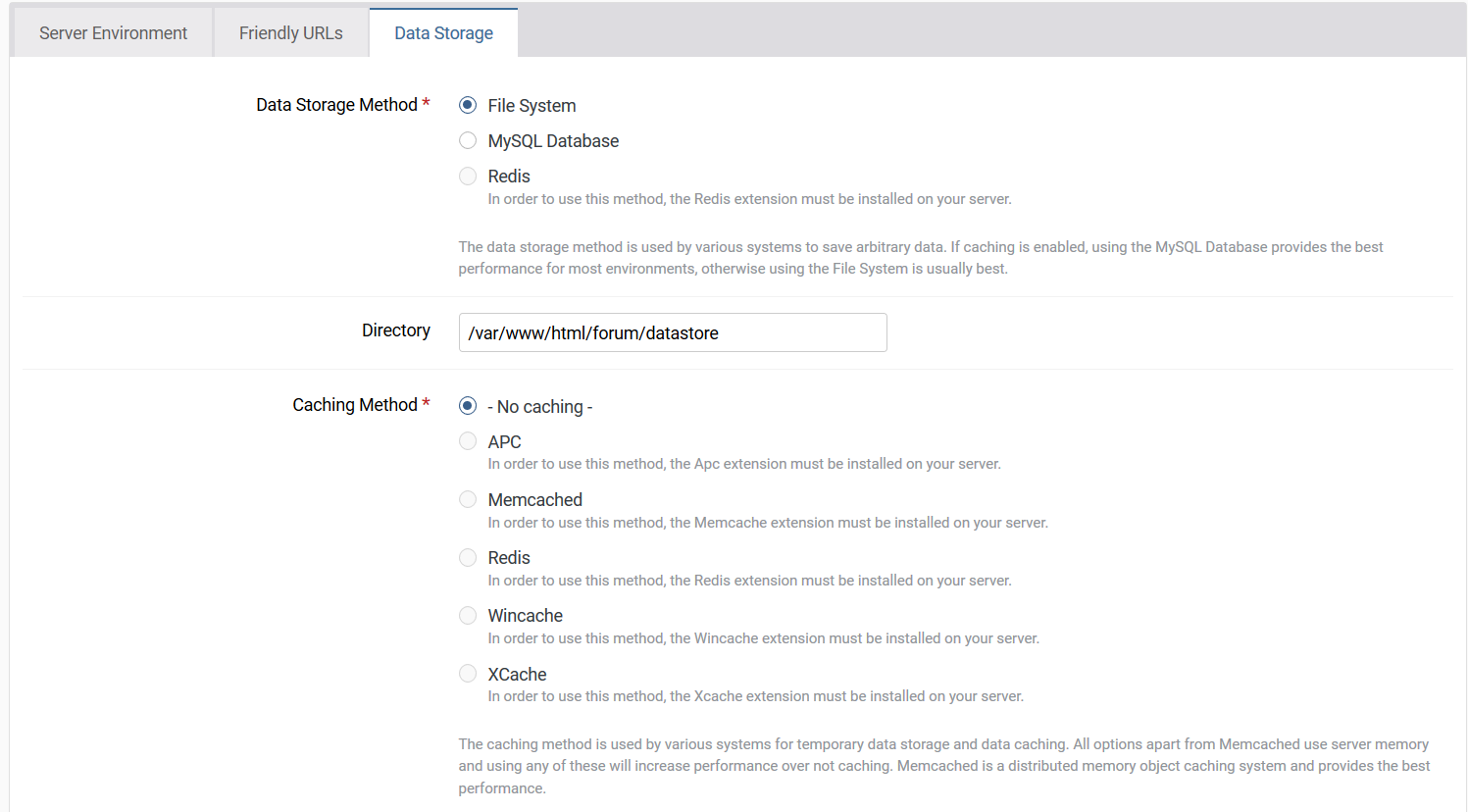Select the Data Storage tab
1468x812 pixels.
tap(443, 33)
